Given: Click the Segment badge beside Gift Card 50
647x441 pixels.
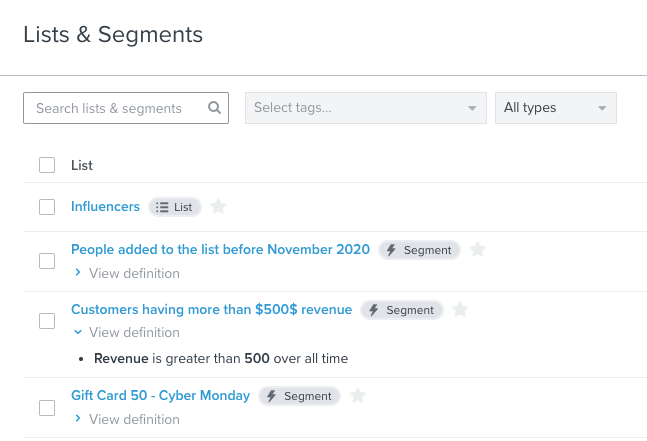Looking at the screenshot, I should pos(299,396).
